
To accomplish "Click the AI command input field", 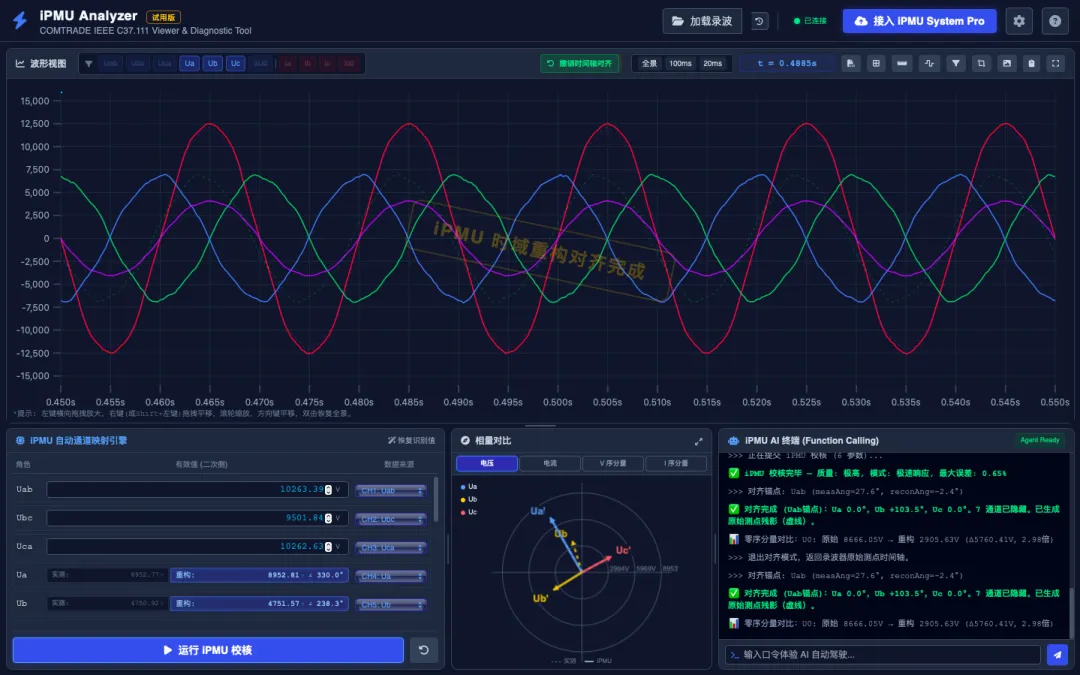I will pos(883,654).
